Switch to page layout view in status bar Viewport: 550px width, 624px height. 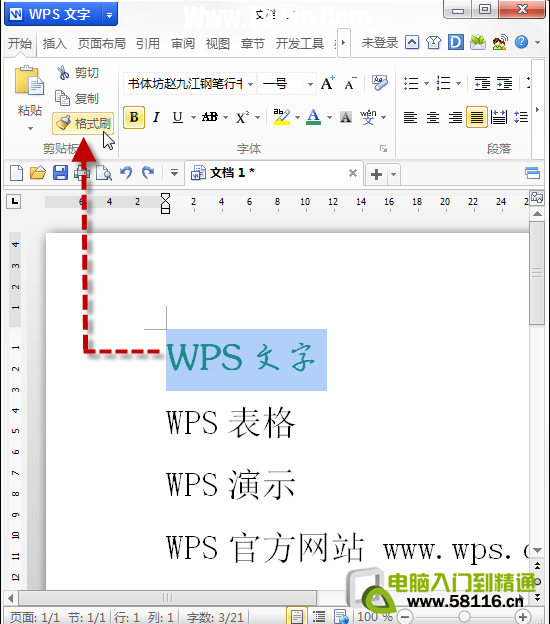pyautogui.click(x=296, y=616)
